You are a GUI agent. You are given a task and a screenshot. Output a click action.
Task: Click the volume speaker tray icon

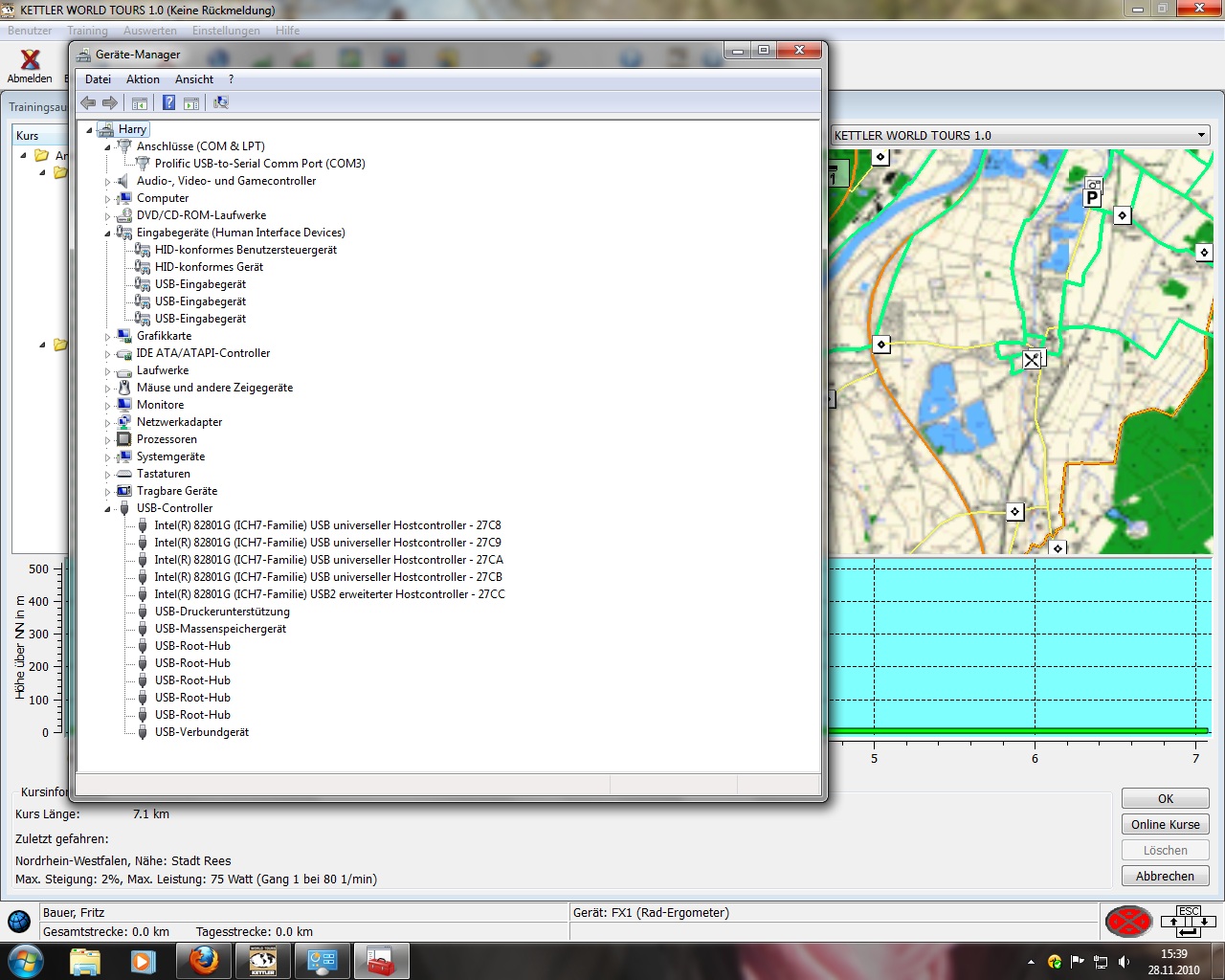(x=1124, y=962)
